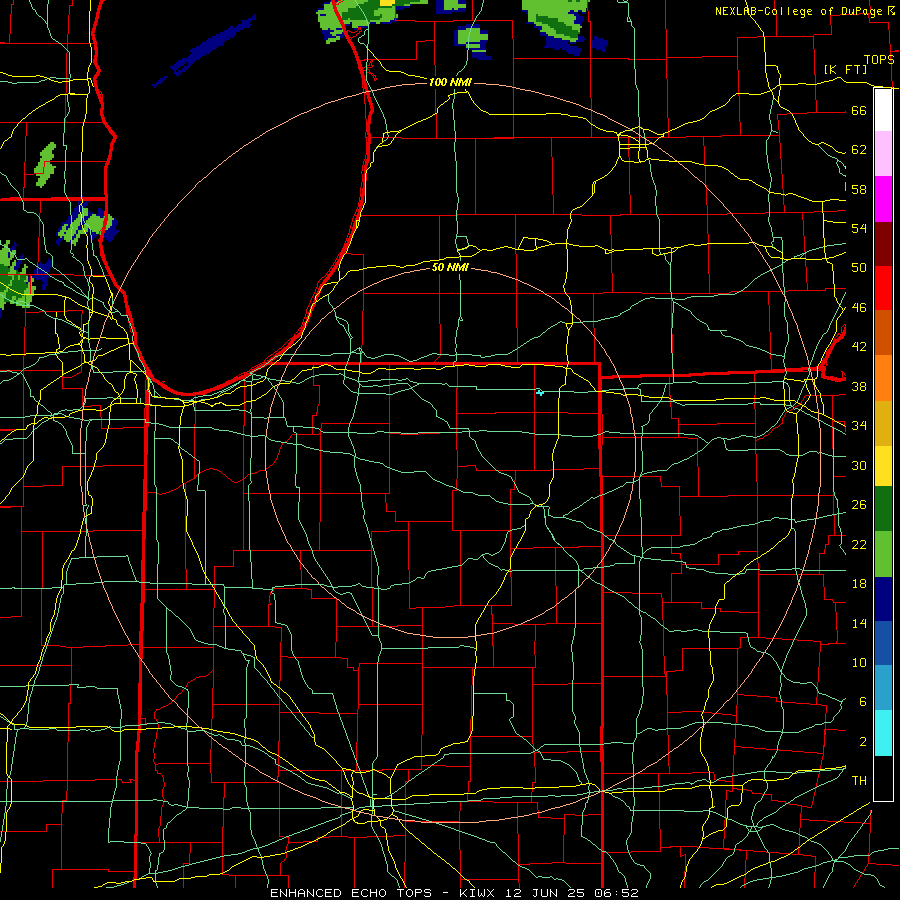Select the '54' scale value
The height and width of the screenshot is (900, 900).
pyautogui.click(x=859, y=228)
